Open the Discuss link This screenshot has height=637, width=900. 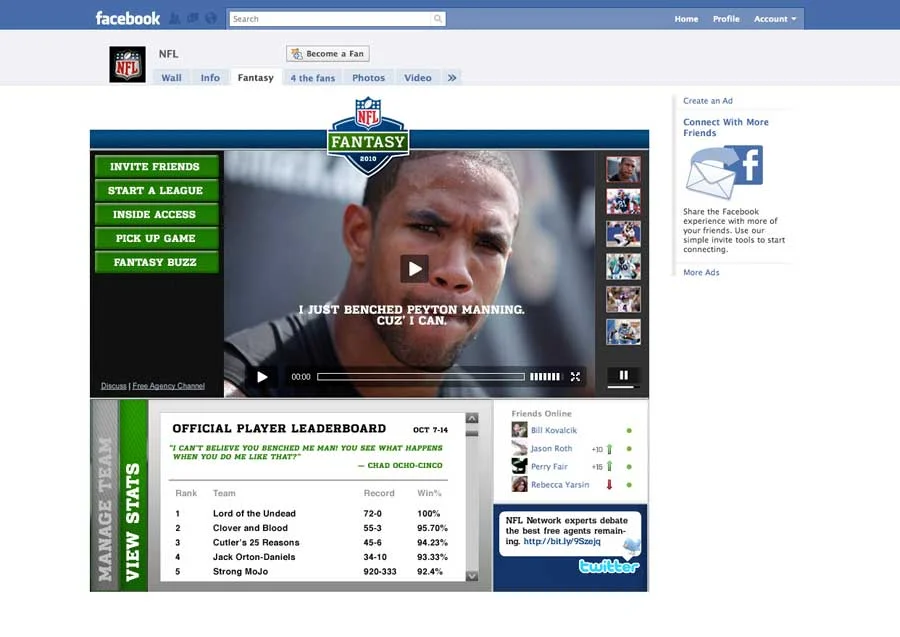(114, 386)
